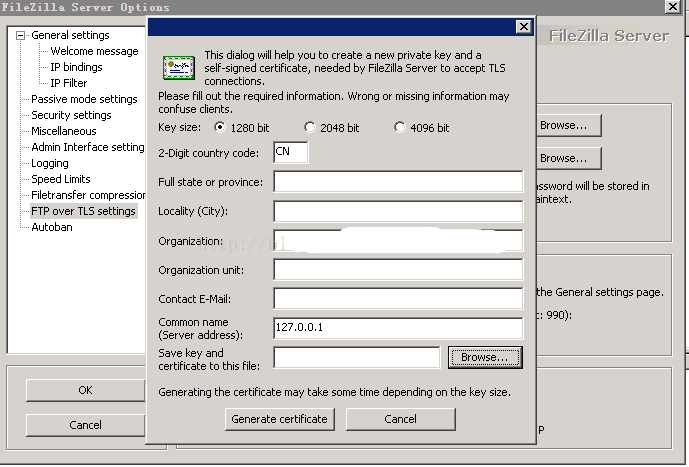The image size is (689, 467).
Task: Select the 2048 bit key size
Action: (x=310, y=127)
